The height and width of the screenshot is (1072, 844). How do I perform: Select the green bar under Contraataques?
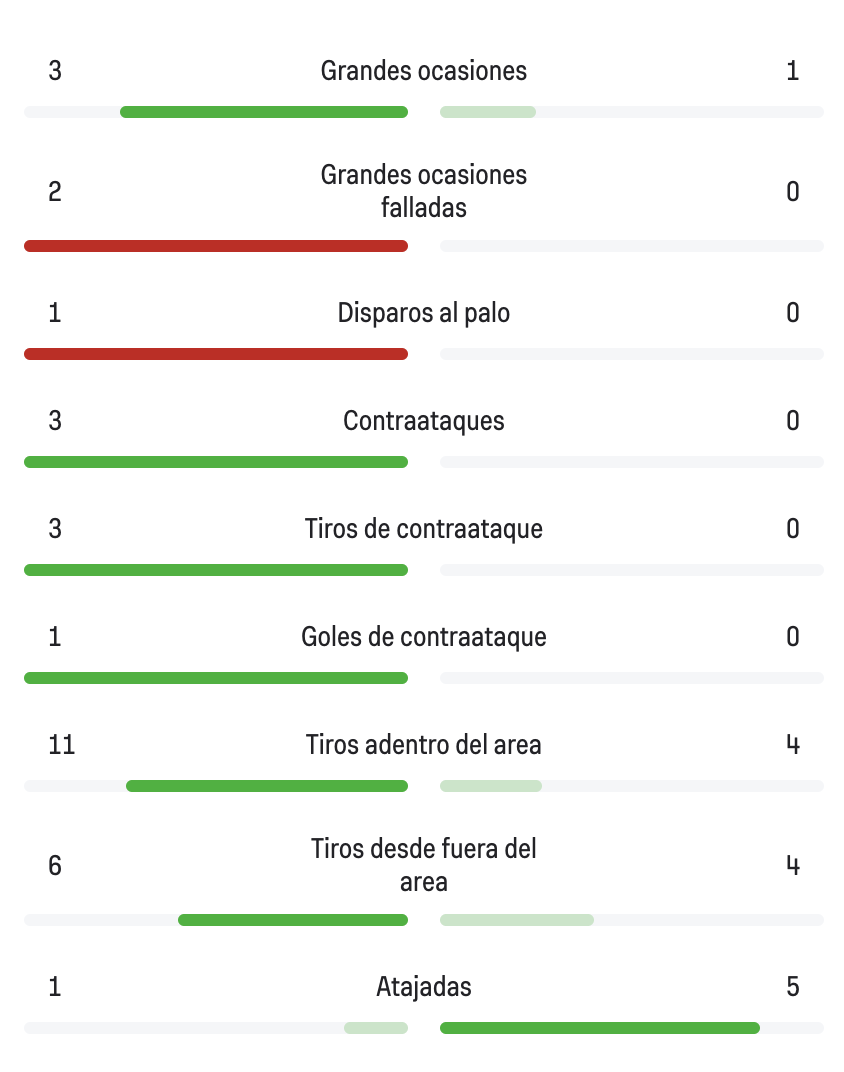216,462
